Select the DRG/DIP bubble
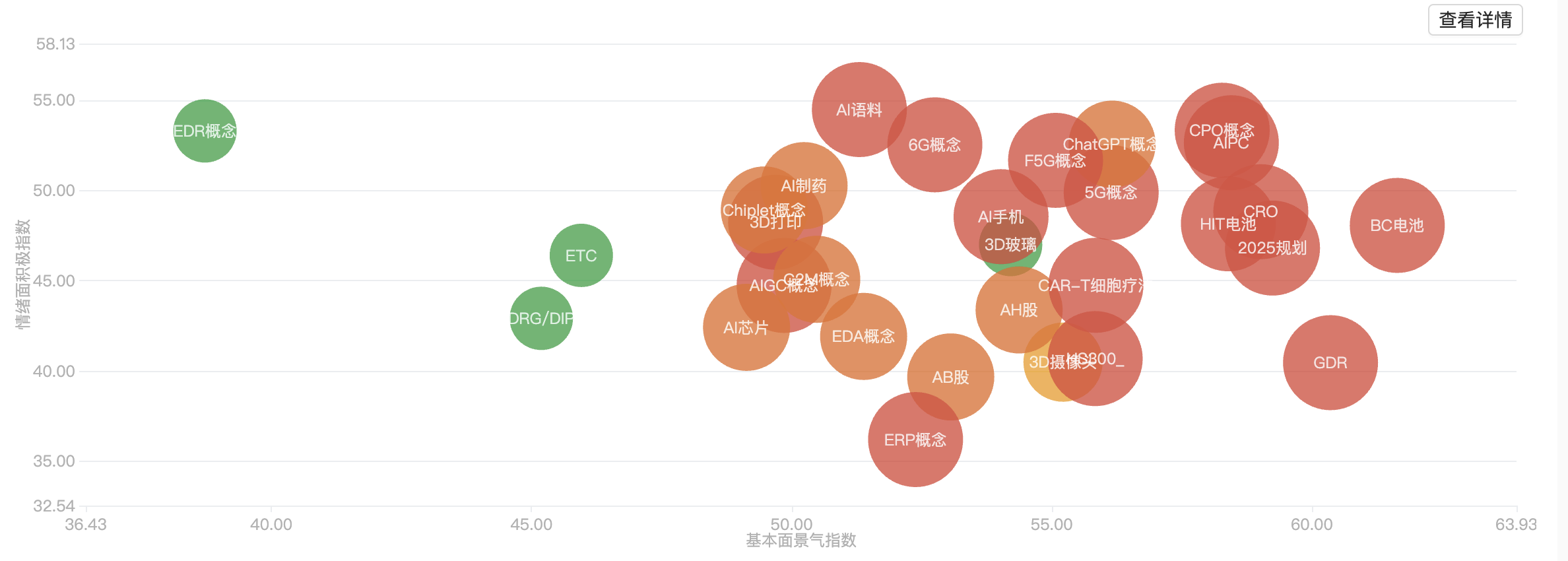This screenshot has height=561, width=1568. pyautogui.click(x=541, y=319)
